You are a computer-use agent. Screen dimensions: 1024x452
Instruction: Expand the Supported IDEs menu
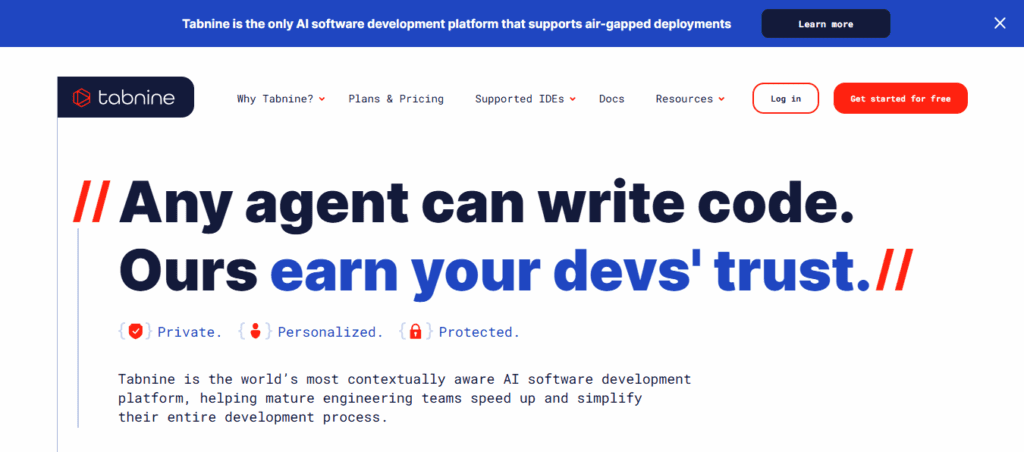coord(525,99)
